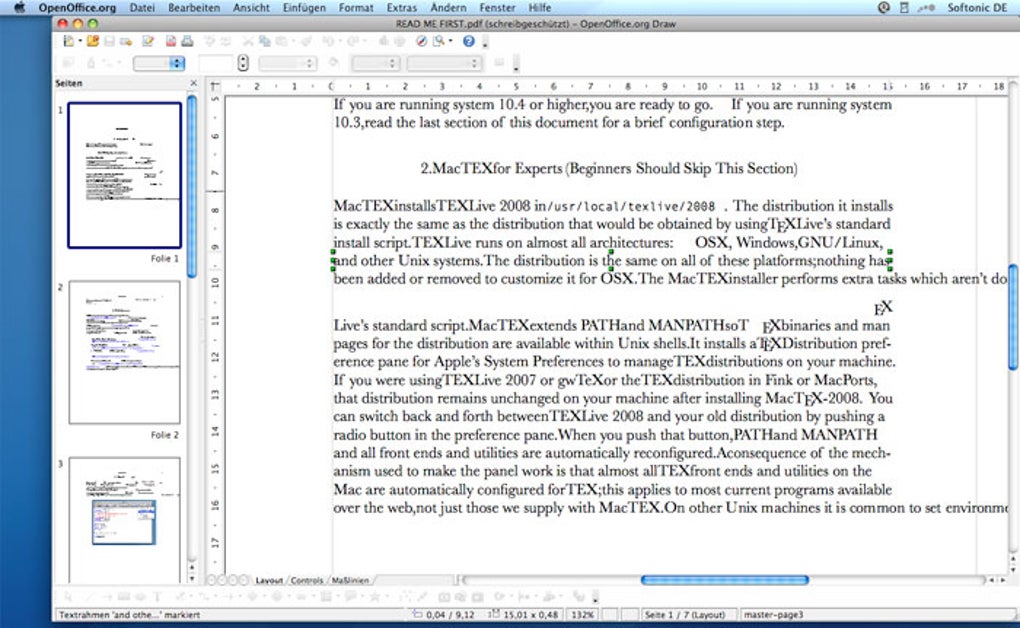Viewport: 1020px width, 628px height.
Task: Click the Open file folder icon
Action: coord(93,41)
